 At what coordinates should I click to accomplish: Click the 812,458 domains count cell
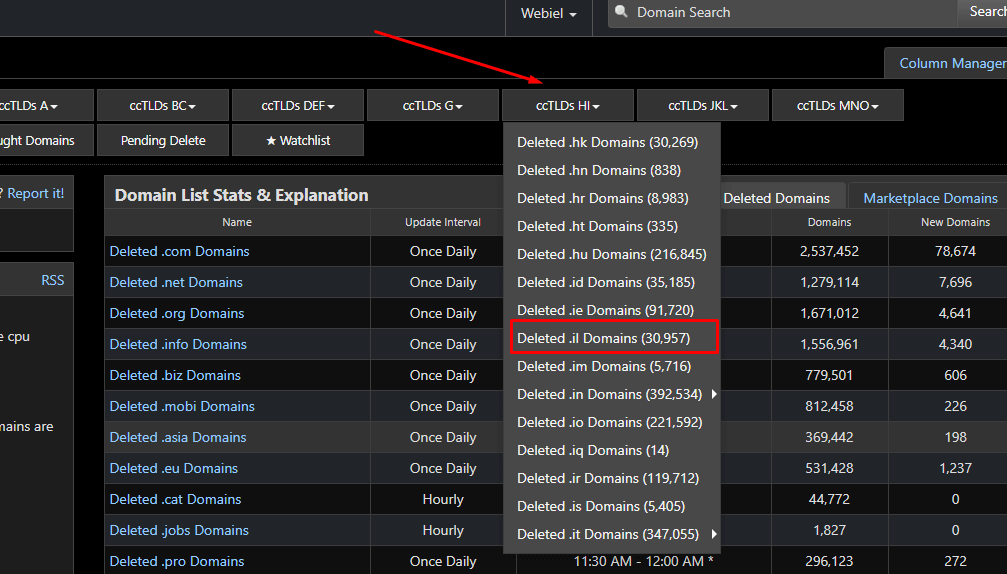(x=829, y=406)
